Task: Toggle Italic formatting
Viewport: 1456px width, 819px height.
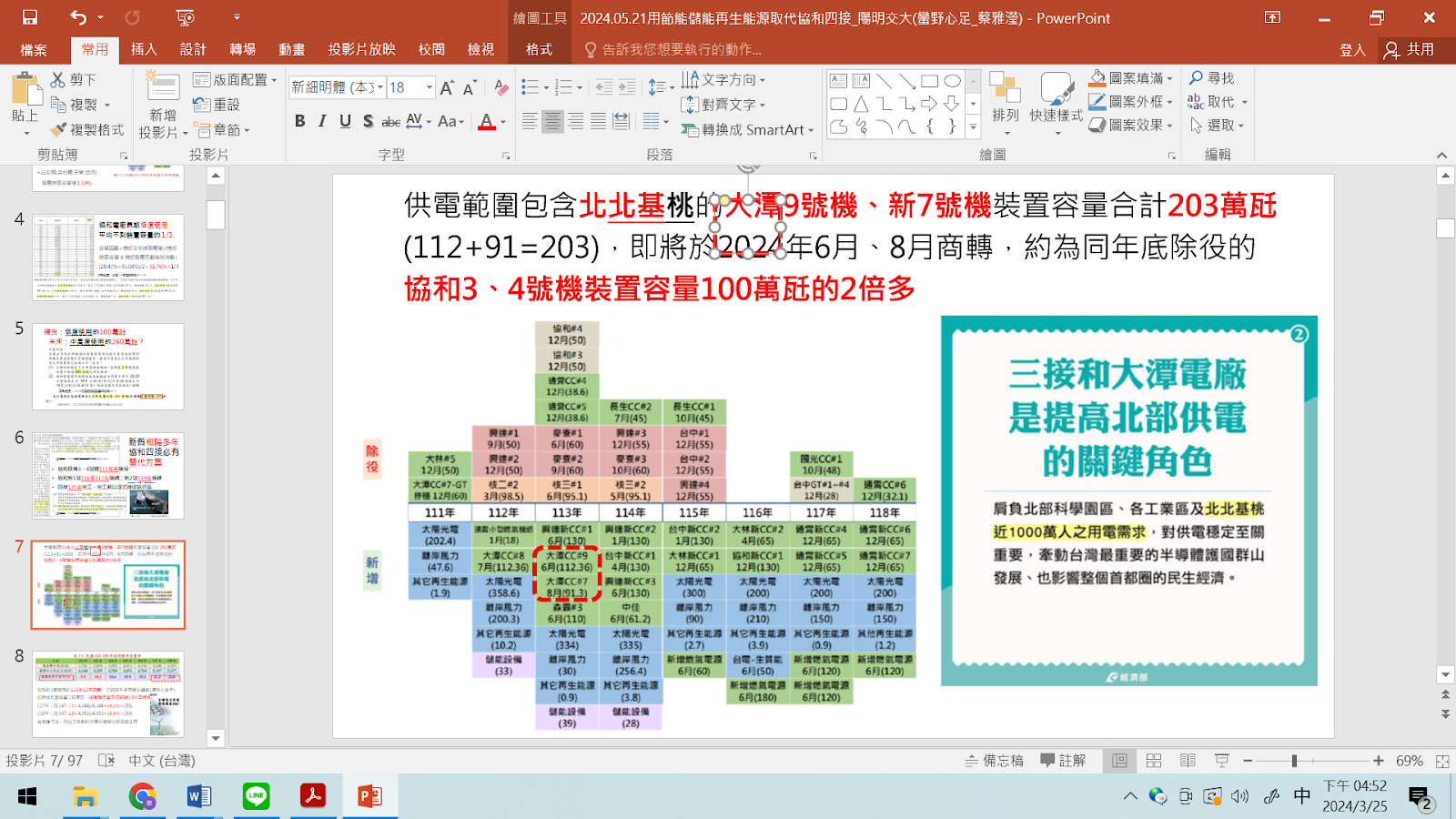Action: tap(322, 121)
